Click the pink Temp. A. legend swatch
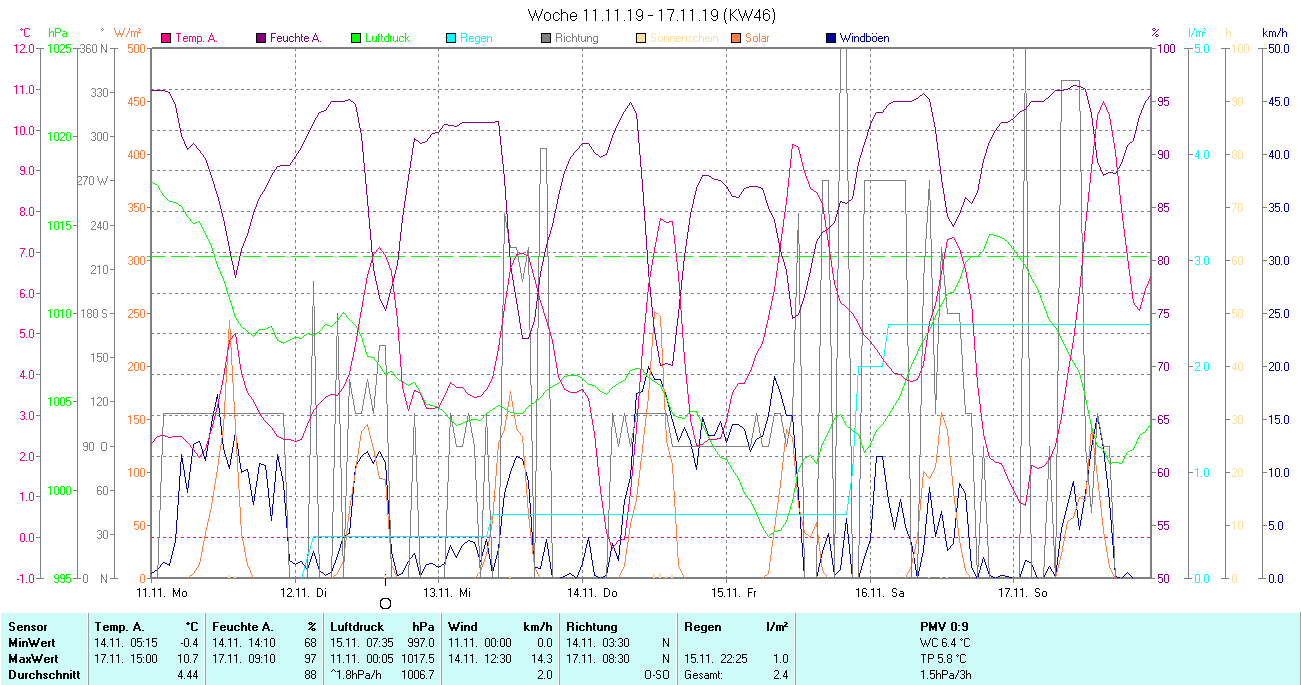 coord(166,38)
